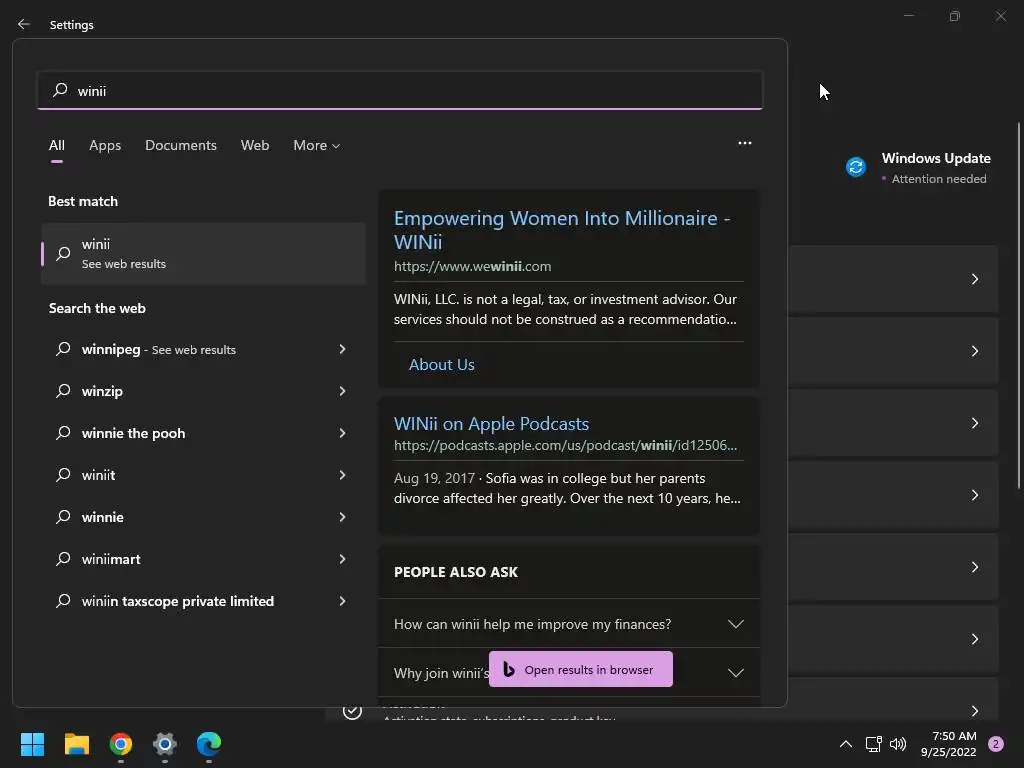Click the search text field containing winii

[x=400, y=90]
